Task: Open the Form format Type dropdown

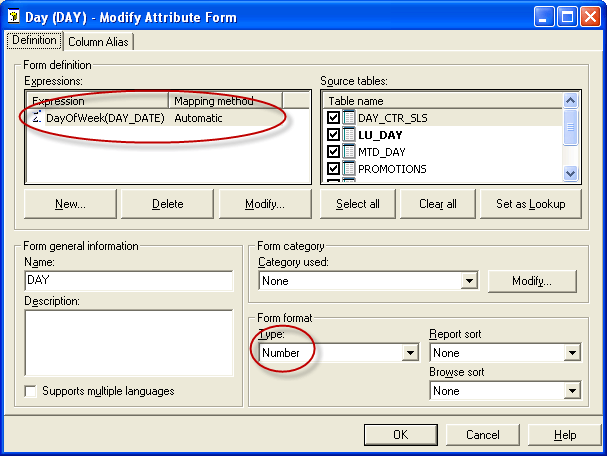Action: [409, 353]
